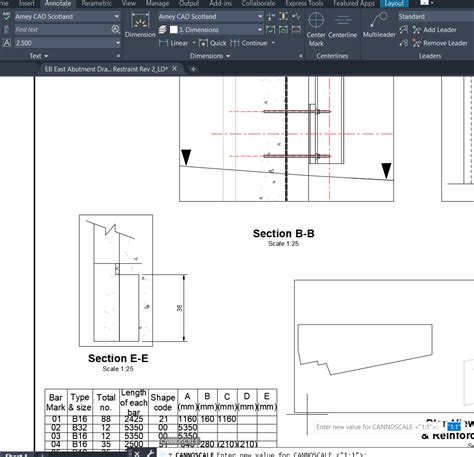Click the 'Shape code' table header
The width and height of the screenshot is (474, 457).
pos(163,402)
